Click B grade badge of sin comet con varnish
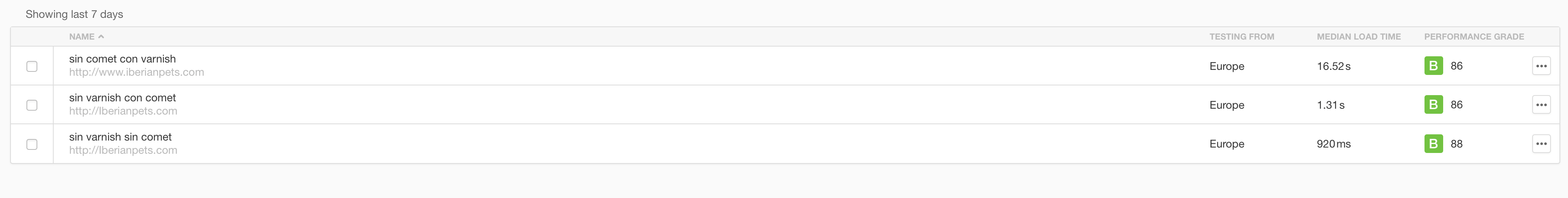The image size is (1568, 198). click(1433, 66)
